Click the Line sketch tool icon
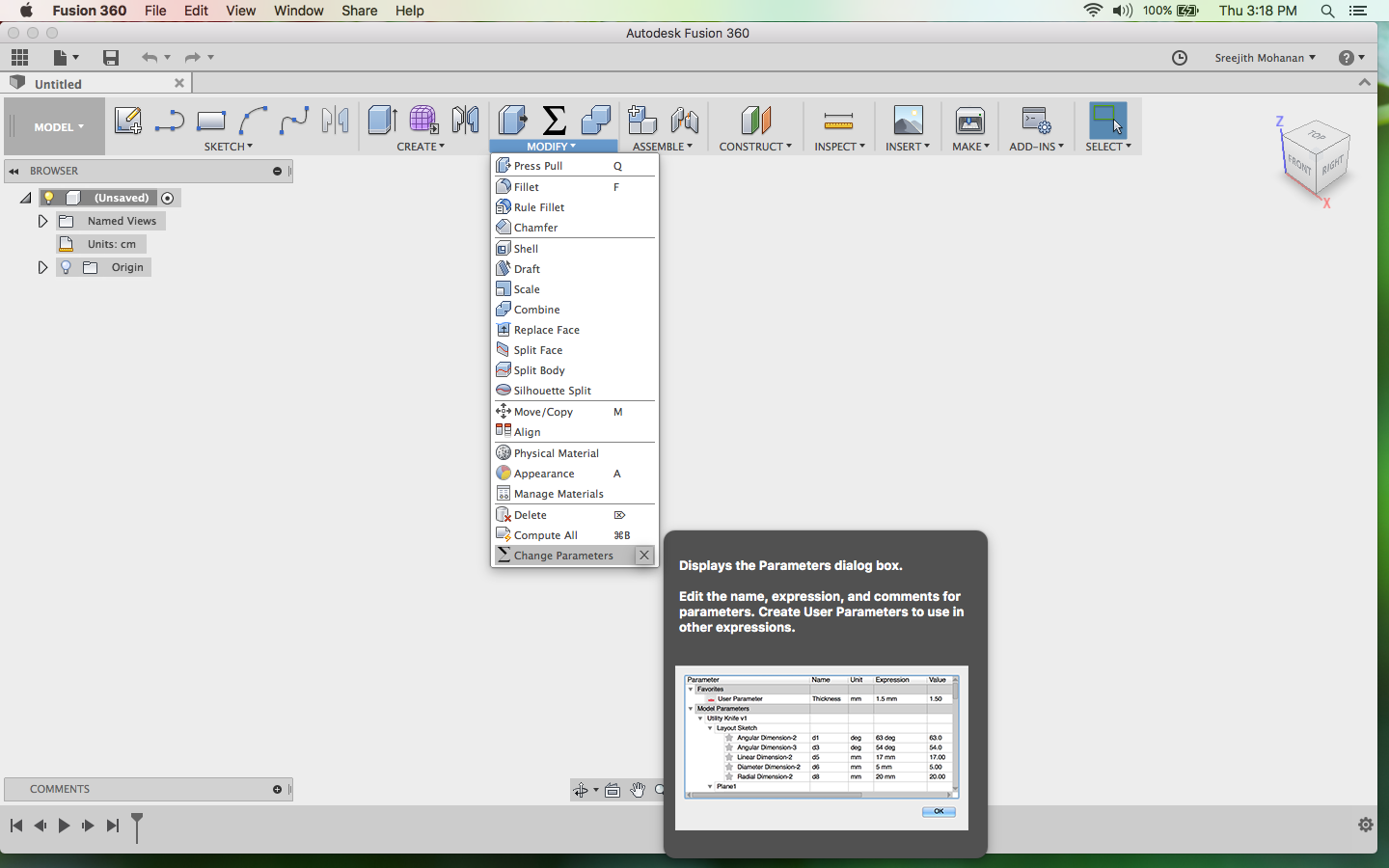The height and width of the screenshot is (868, 1389). tap(169, 121)
